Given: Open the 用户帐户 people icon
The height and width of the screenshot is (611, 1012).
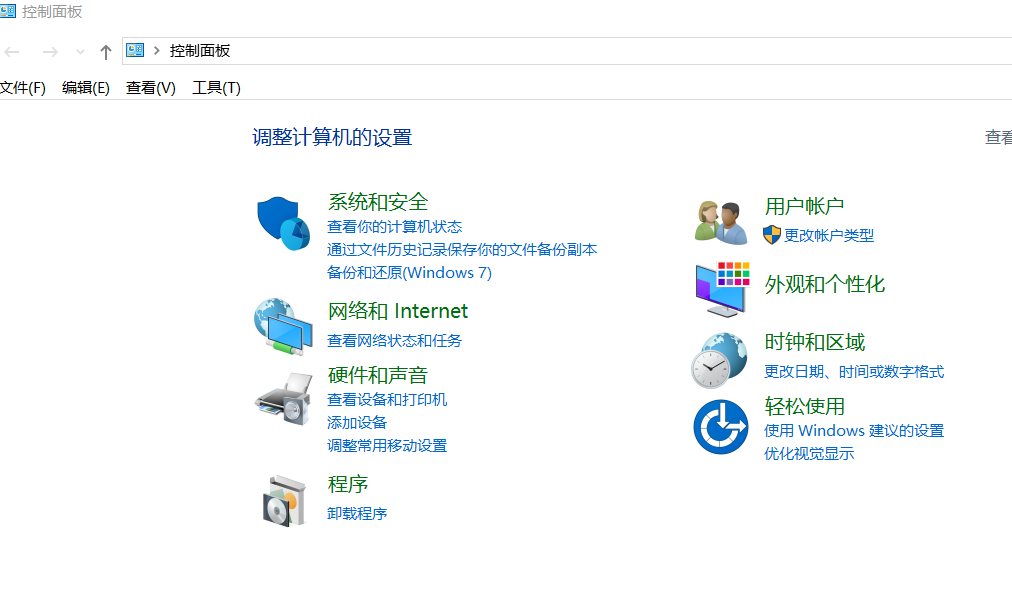Looking at the screenshot, I should click(721, 222).
